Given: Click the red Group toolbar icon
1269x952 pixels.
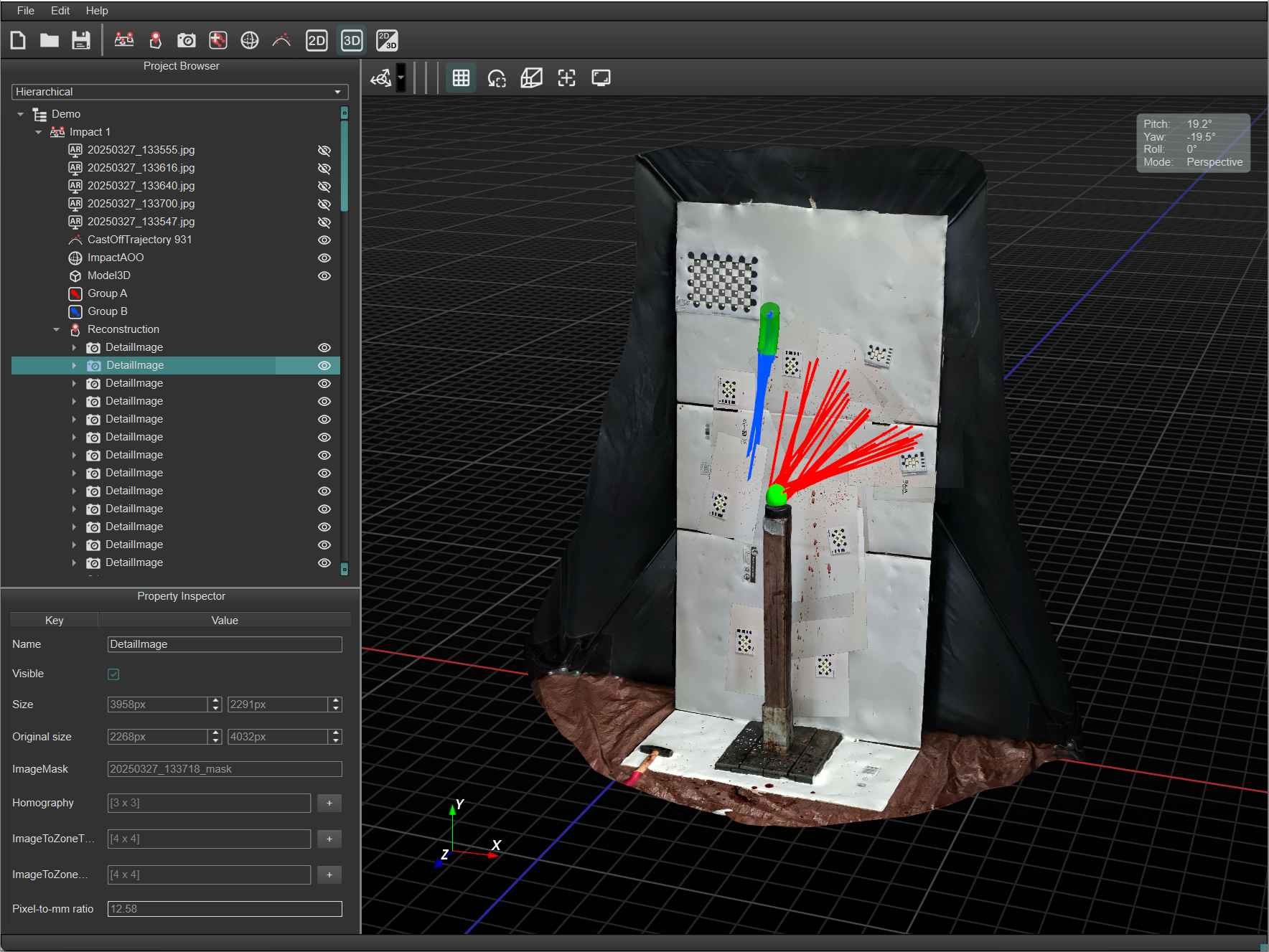Looking at the screenshot, I should click(x=218, y=40).
